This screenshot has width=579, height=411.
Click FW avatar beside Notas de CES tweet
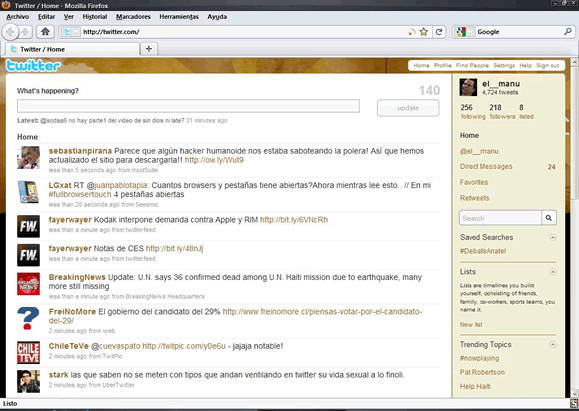click(x=28, y=255)
